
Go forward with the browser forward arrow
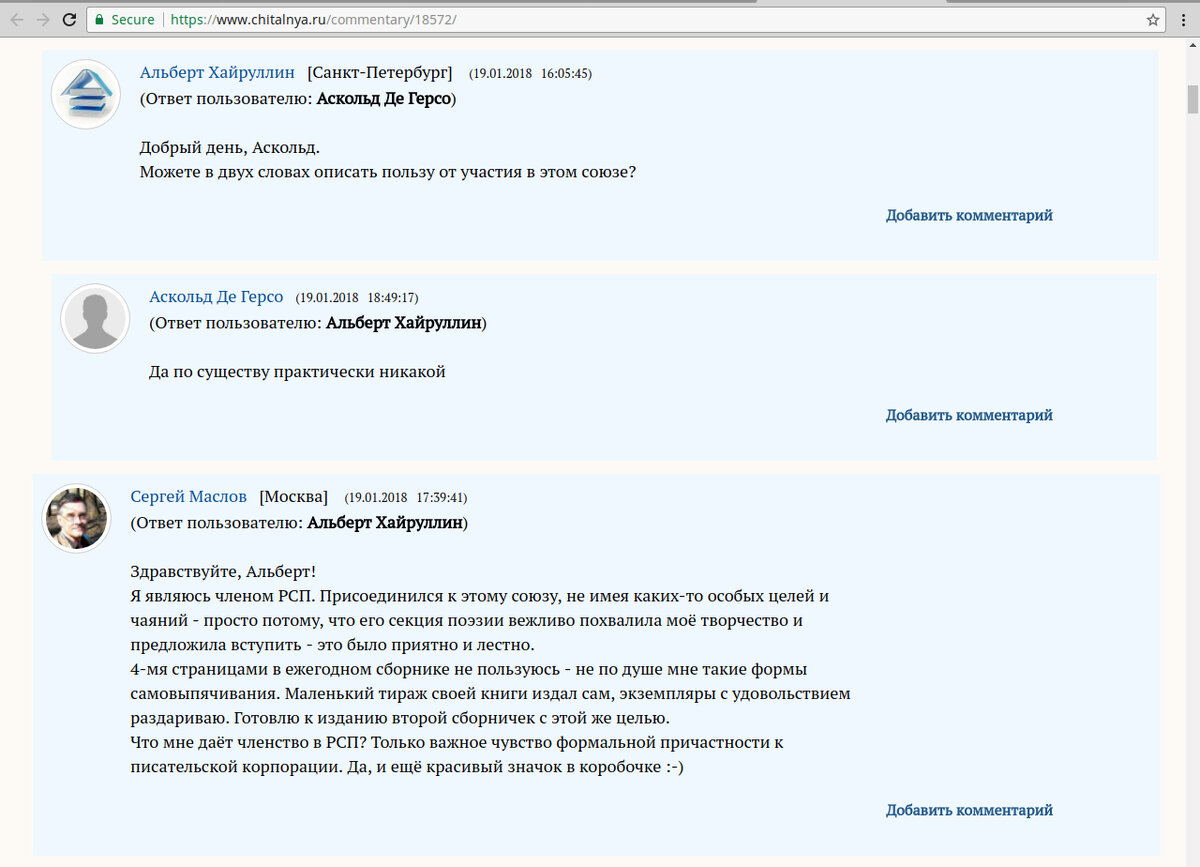pos(43,19)
